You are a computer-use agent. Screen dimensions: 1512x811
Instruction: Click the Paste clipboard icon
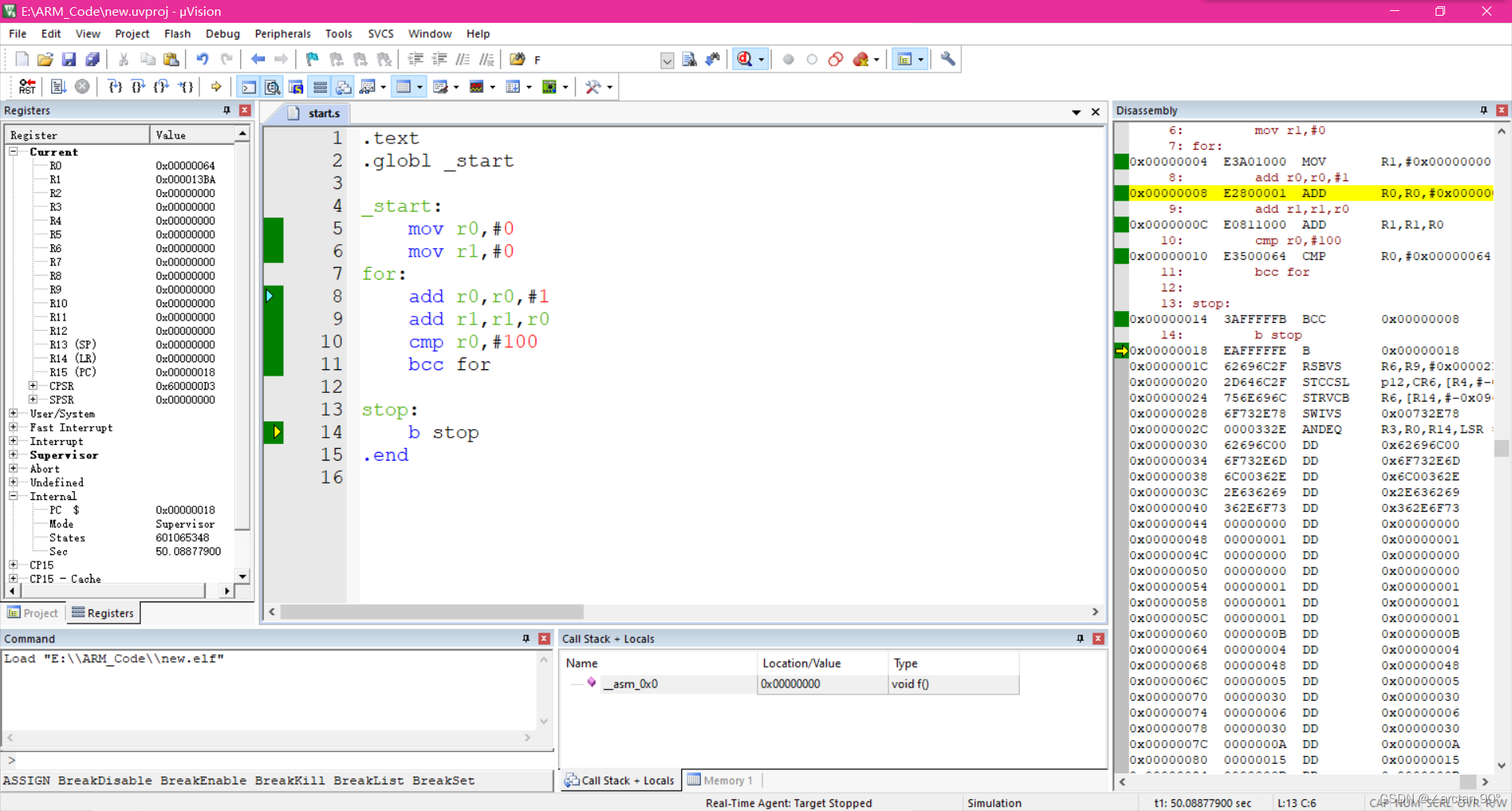click(171, 59)
